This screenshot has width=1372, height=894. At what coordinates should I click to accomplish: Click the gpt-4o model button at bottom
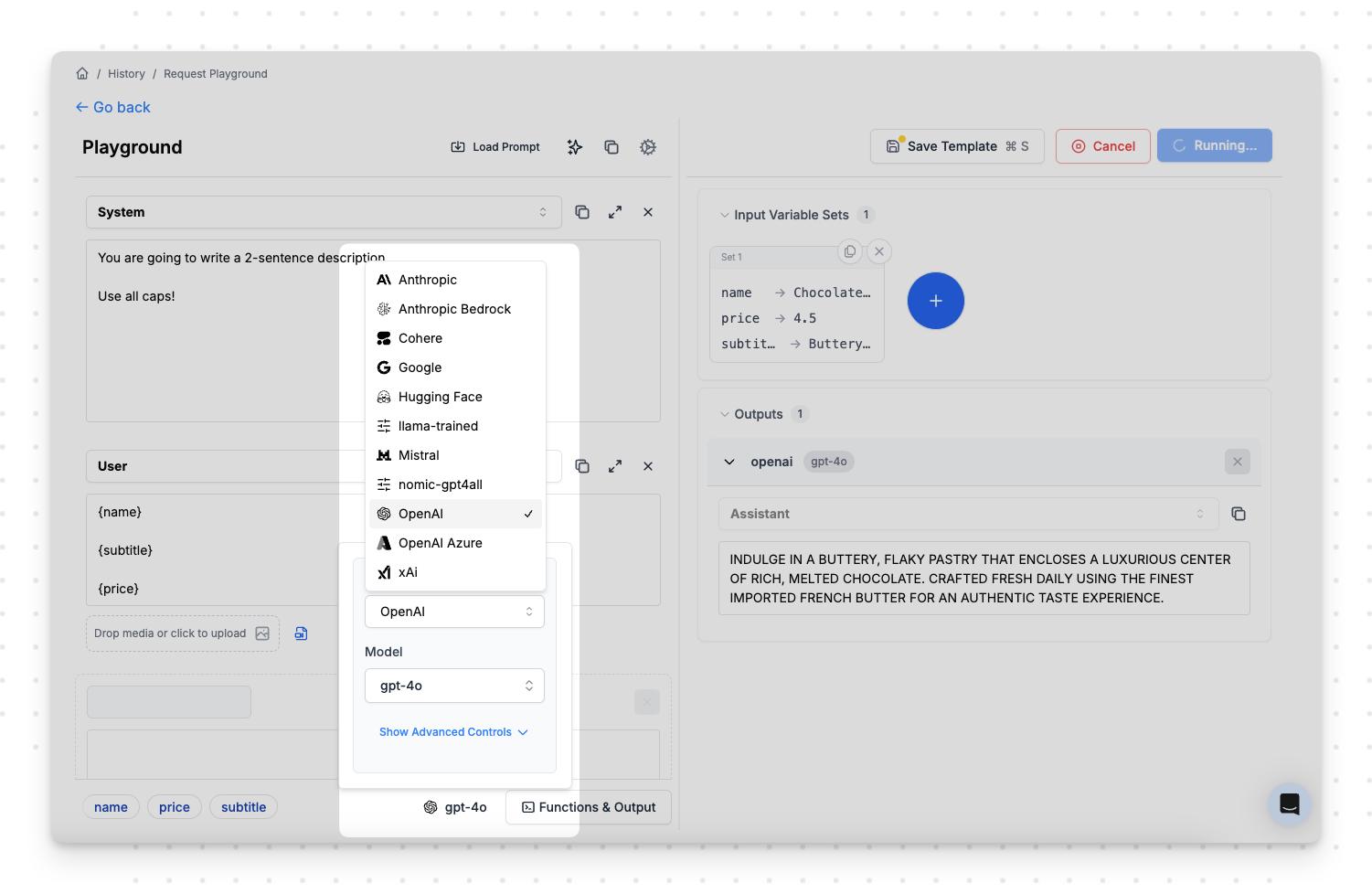click(455, 807)
